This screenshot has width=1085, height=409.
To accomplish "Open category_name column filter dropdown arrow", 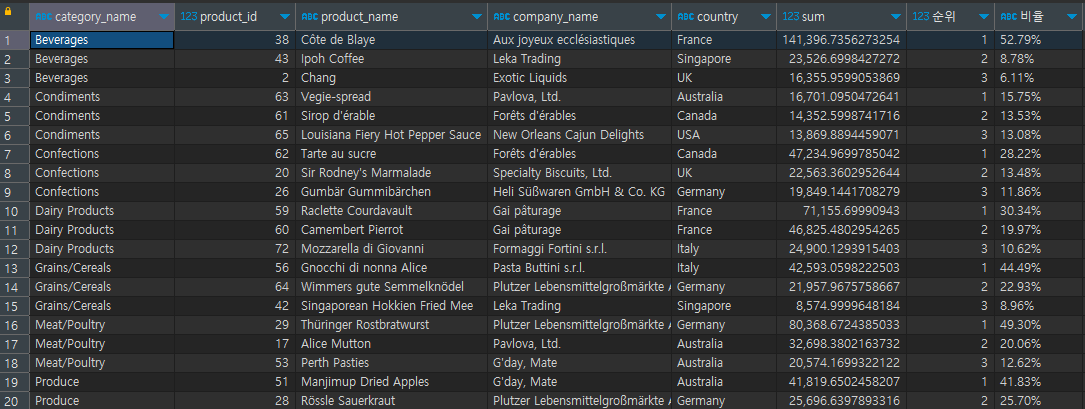I will [x=163, y=17].
